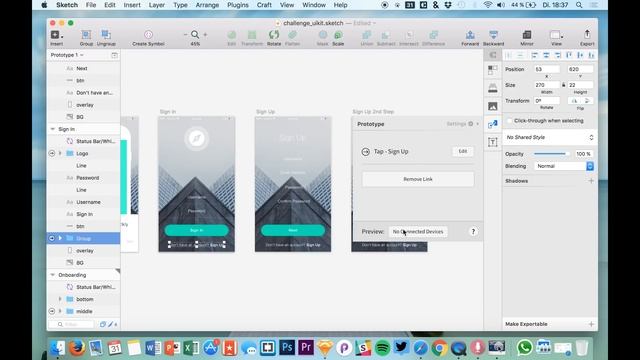640x360 pixels.
Task: Open the Craft stock/library panel icon
Action: [493, 88]
